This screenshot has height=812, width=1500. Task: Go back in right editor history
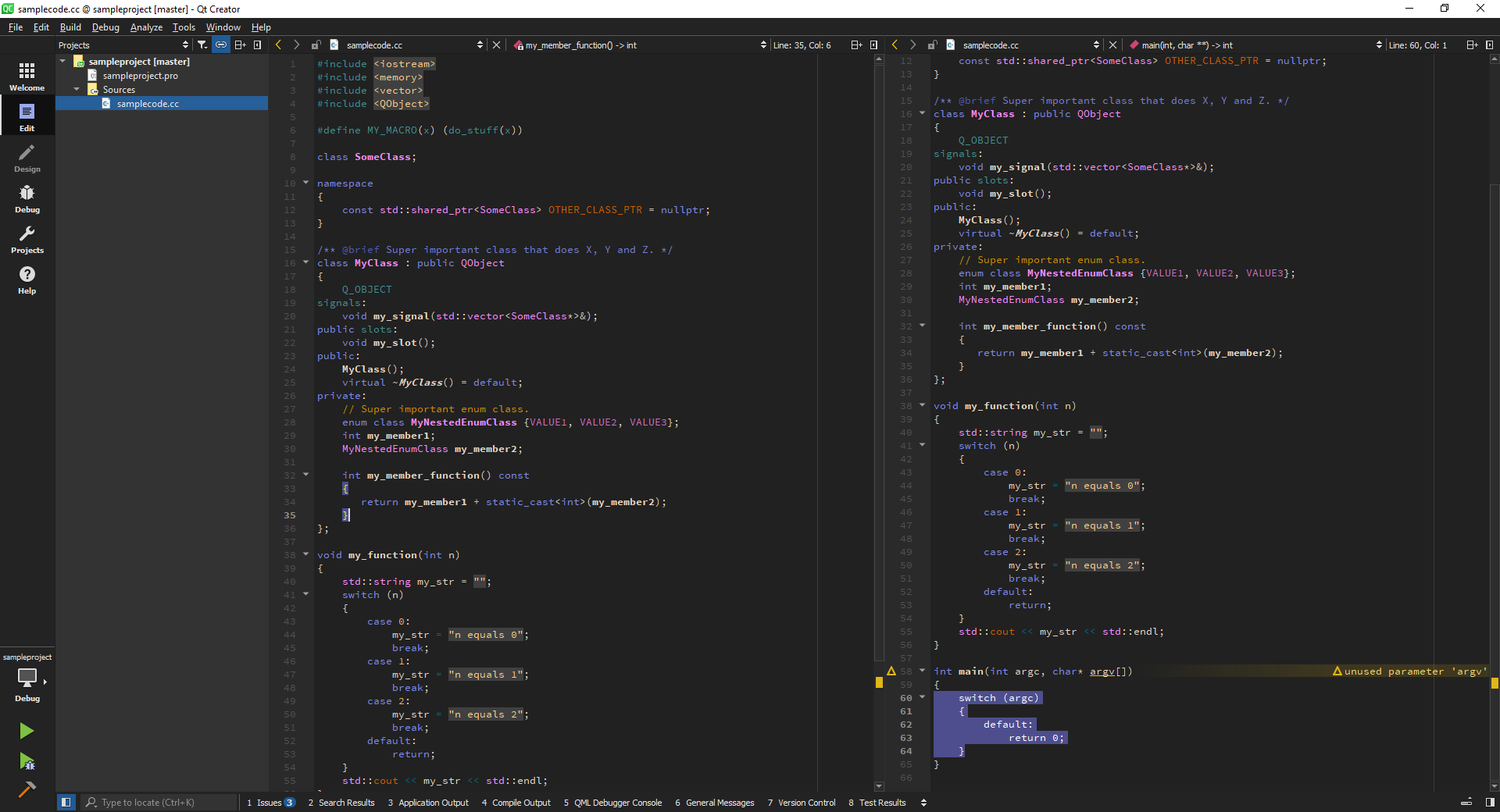[x=895, y=45]
